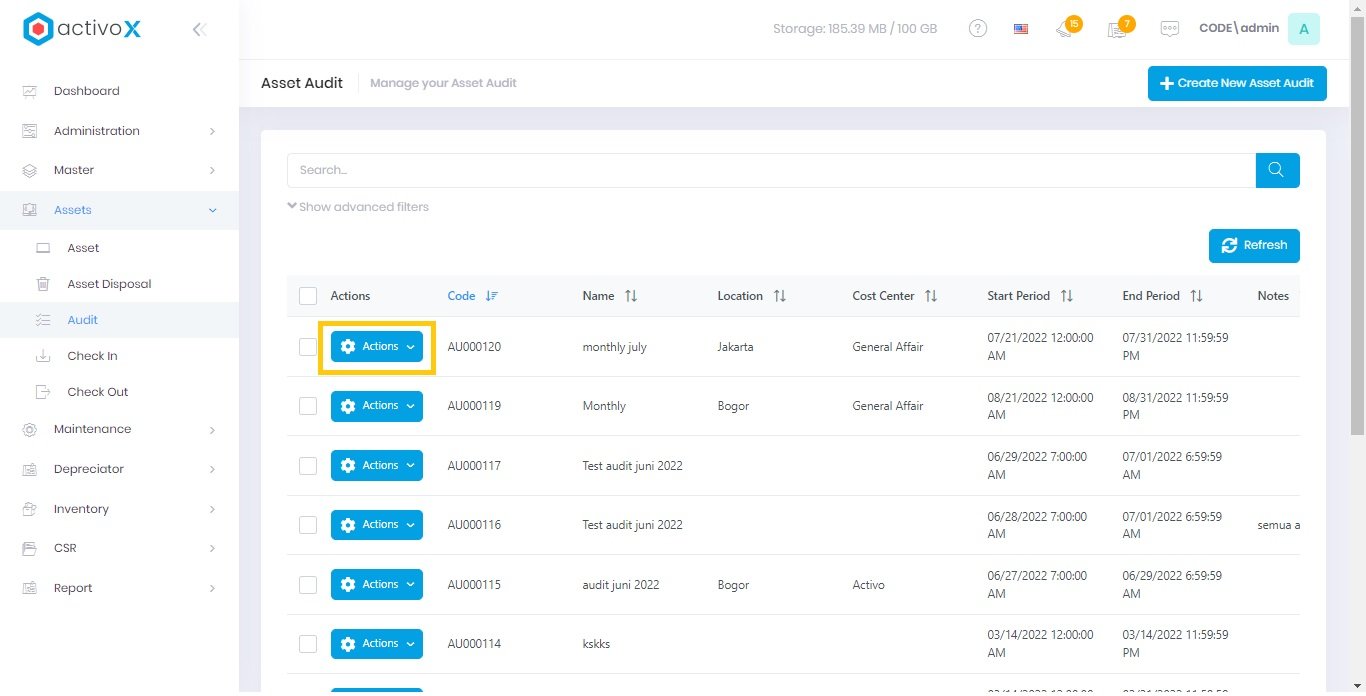
Task: Open the help question mark icon
Action: [x=978, y=29]
